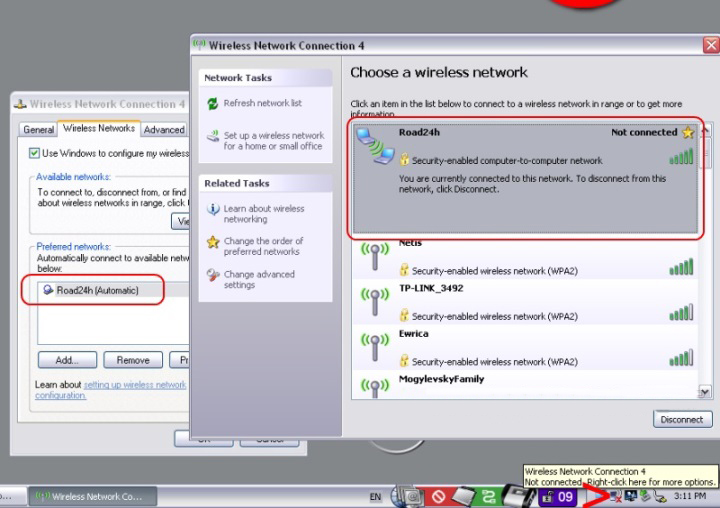Click the padlock icon on the TP-LINK_3492 entry
720x508 pixels.
coord(404,315)
